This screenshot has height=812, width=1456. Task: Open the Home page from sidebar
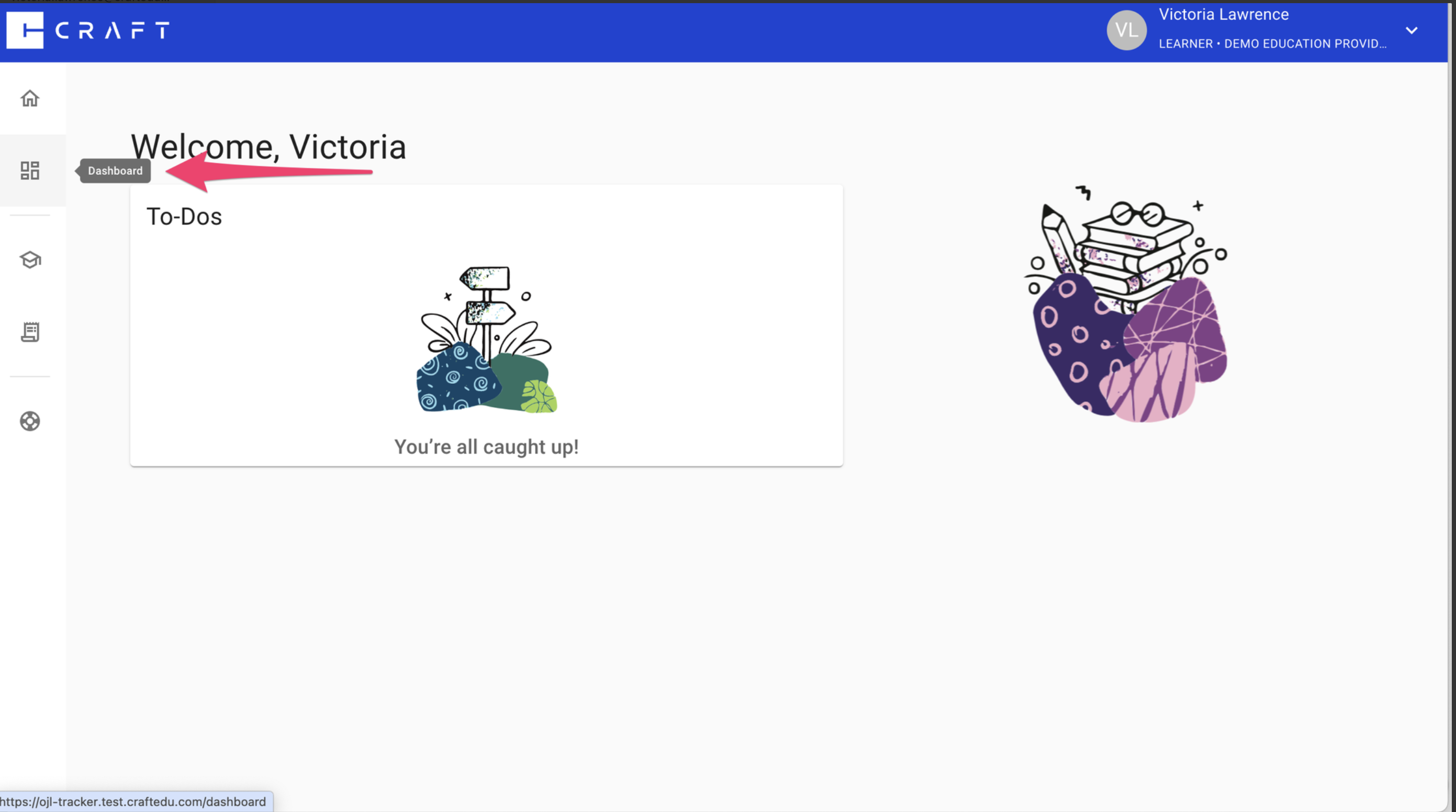[30, 98]
